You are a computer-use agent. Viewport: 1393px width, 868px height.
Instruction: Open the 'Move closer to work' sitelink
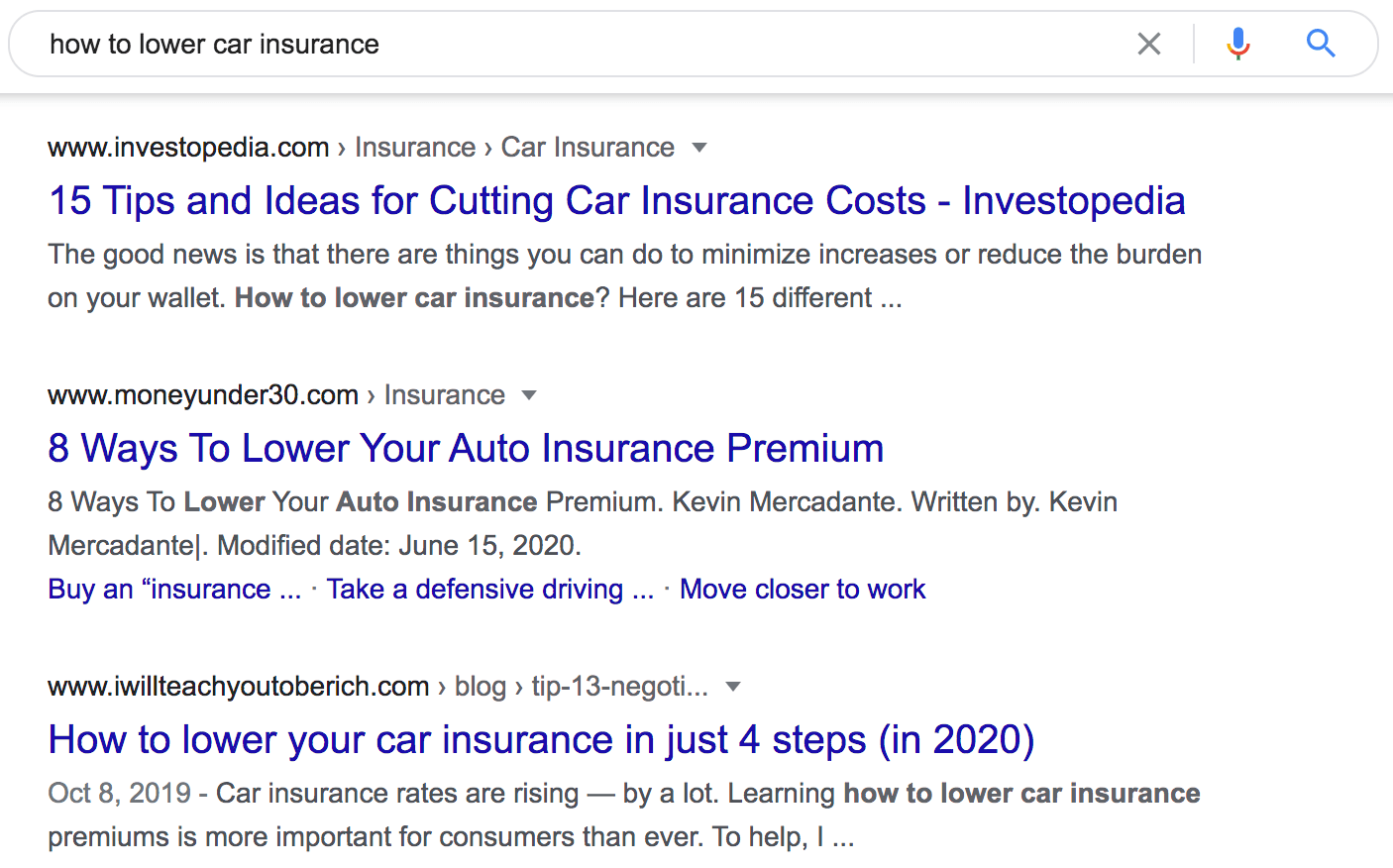[803, 589]
